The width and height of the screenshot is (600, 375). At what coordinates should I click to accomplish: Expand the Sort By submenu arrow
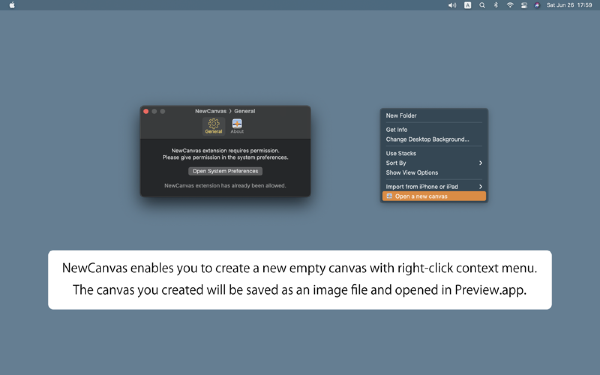(480, 163)
